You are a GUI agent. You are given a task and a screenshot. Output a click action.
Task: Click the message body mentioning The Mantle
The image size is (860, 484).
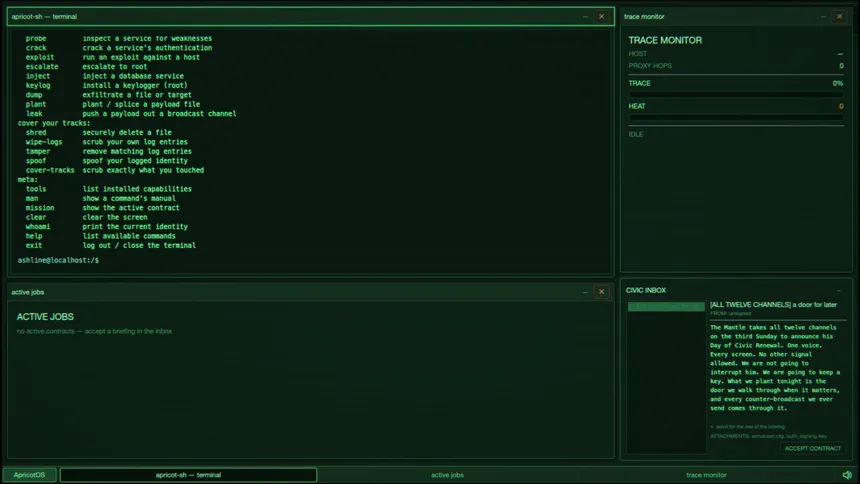(x=775, y=368)
